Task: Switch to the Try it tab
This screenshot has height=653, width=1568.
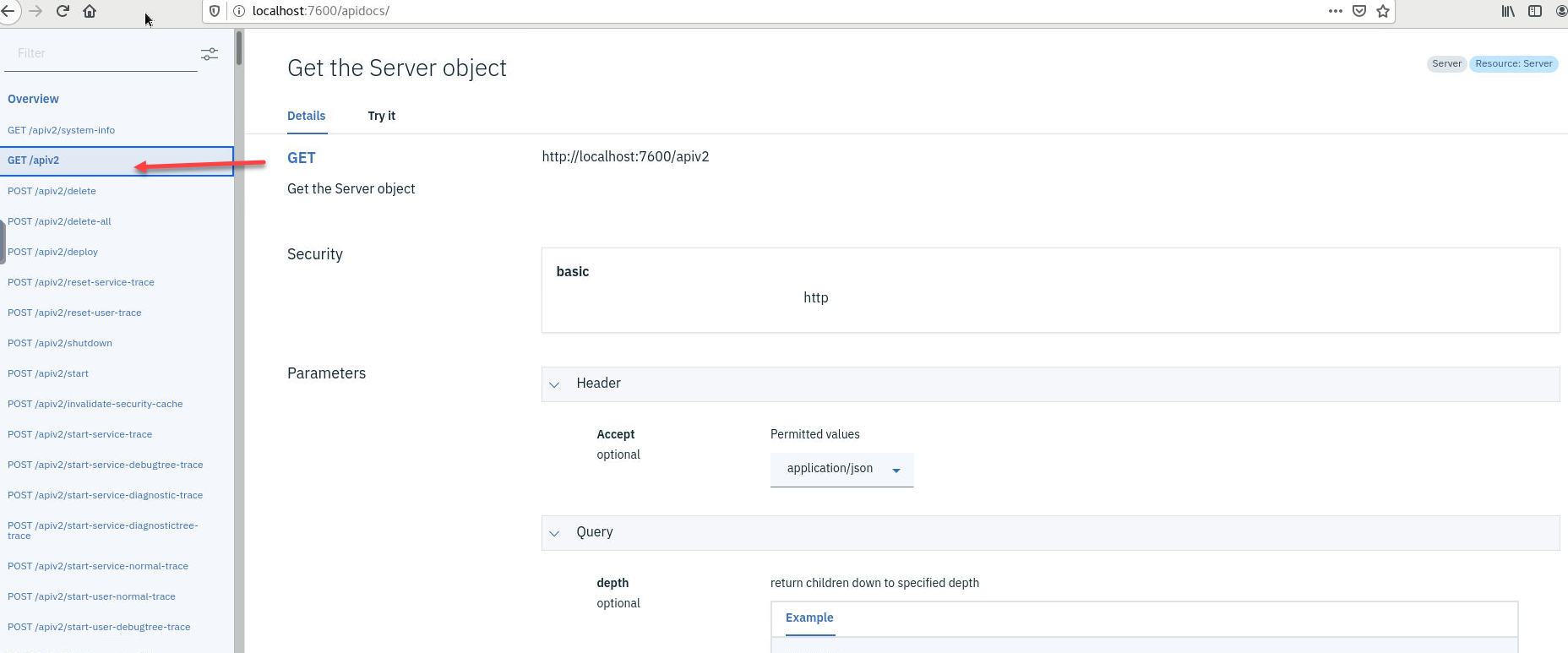Action: (381, 116)
